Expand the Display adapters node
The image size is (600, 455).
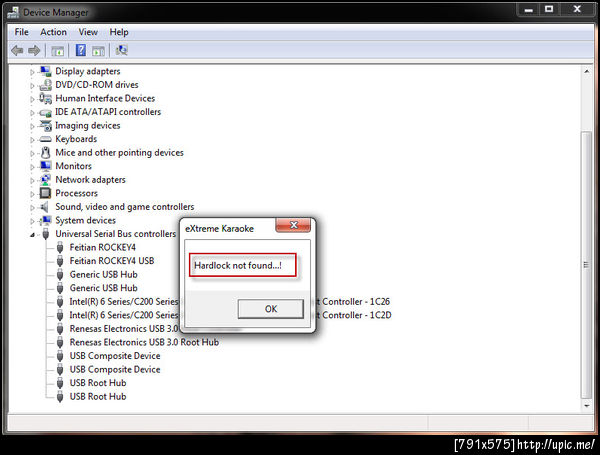pyautogui.click(x=33, y=72)
